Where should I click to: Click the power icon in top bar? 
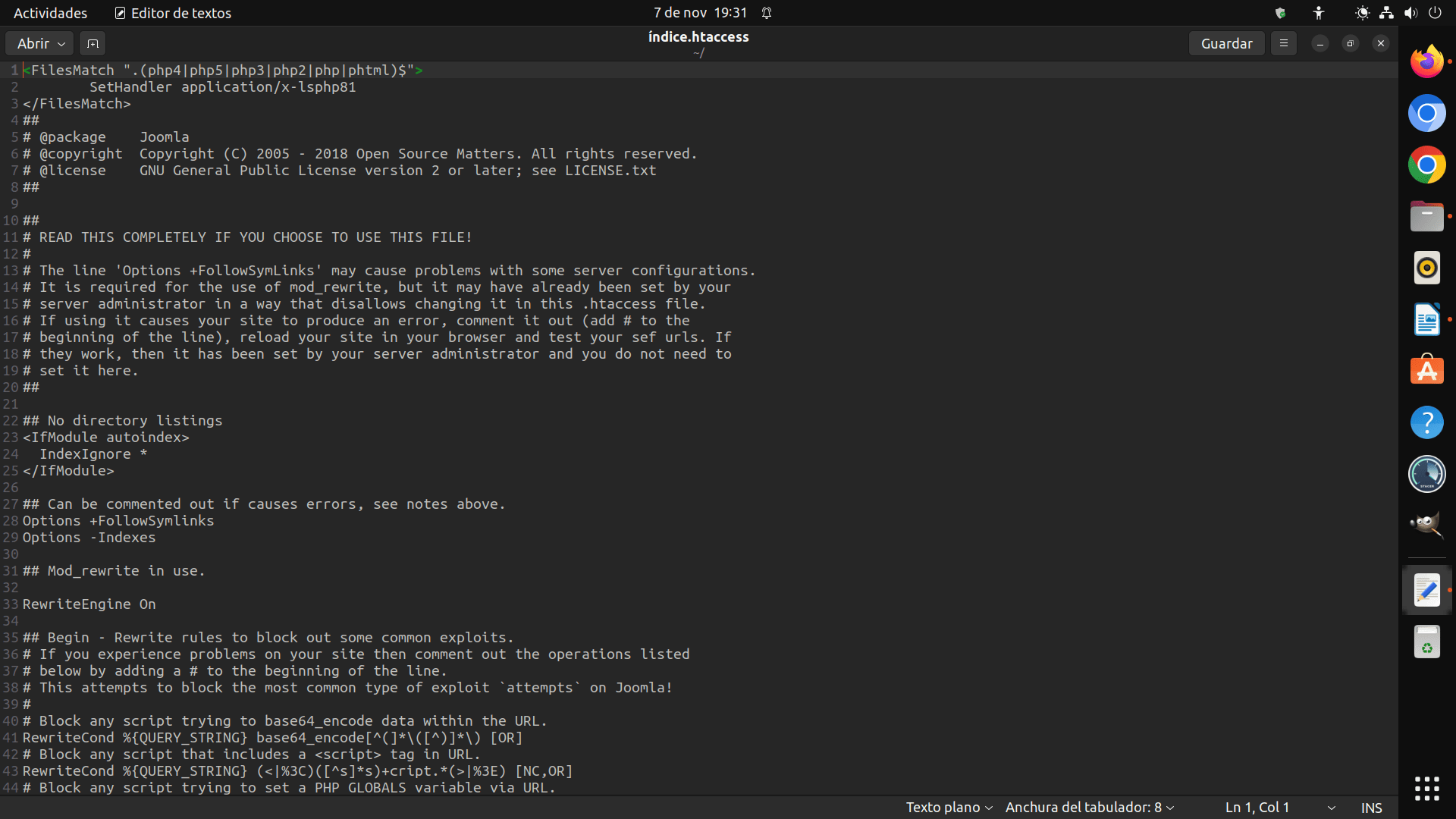(x=1435, y=13)
